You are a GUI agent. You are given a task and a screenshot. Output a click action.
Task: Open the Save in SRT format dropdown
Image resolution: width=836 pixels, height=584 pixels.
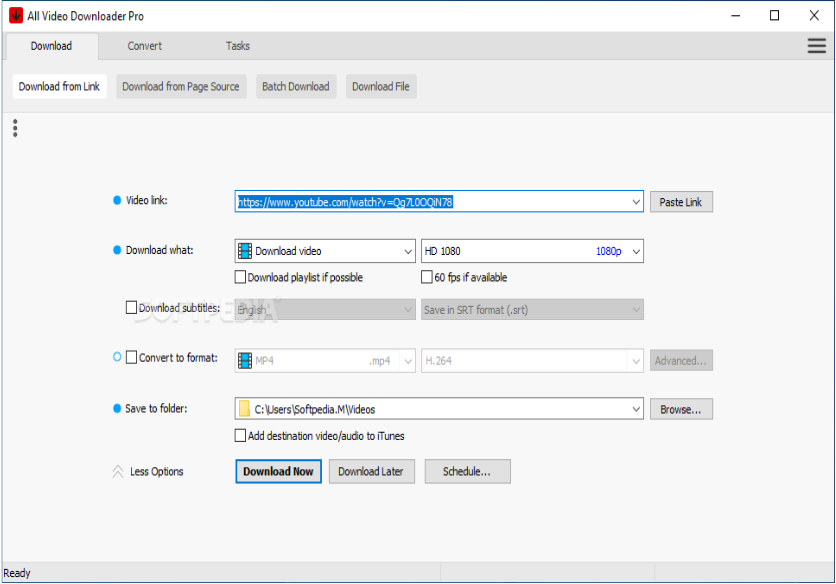click(x=532, y=310)
